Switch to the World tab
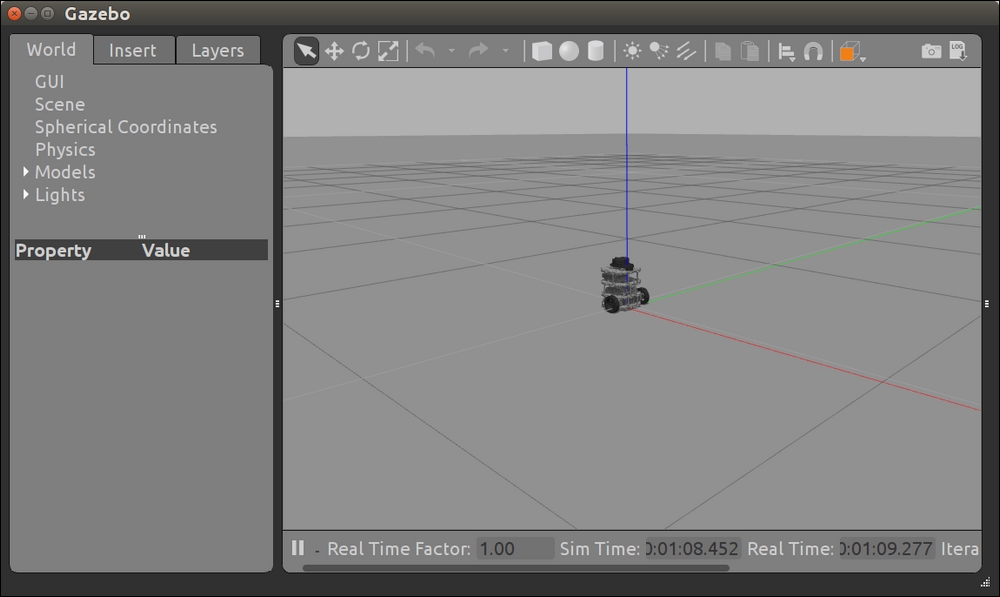 pyautogui.click(x=51, y=50)
